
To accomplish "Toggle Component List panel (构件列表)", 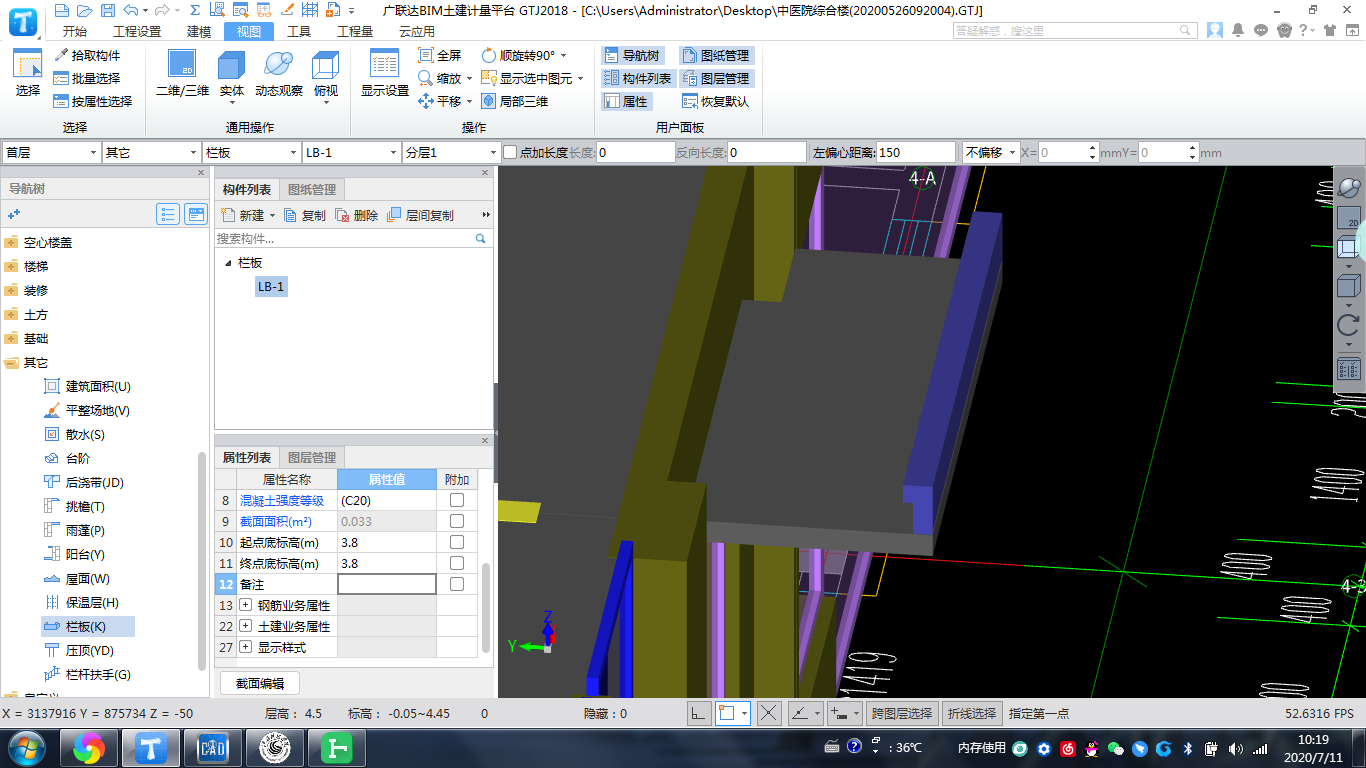I will [637, 78].
